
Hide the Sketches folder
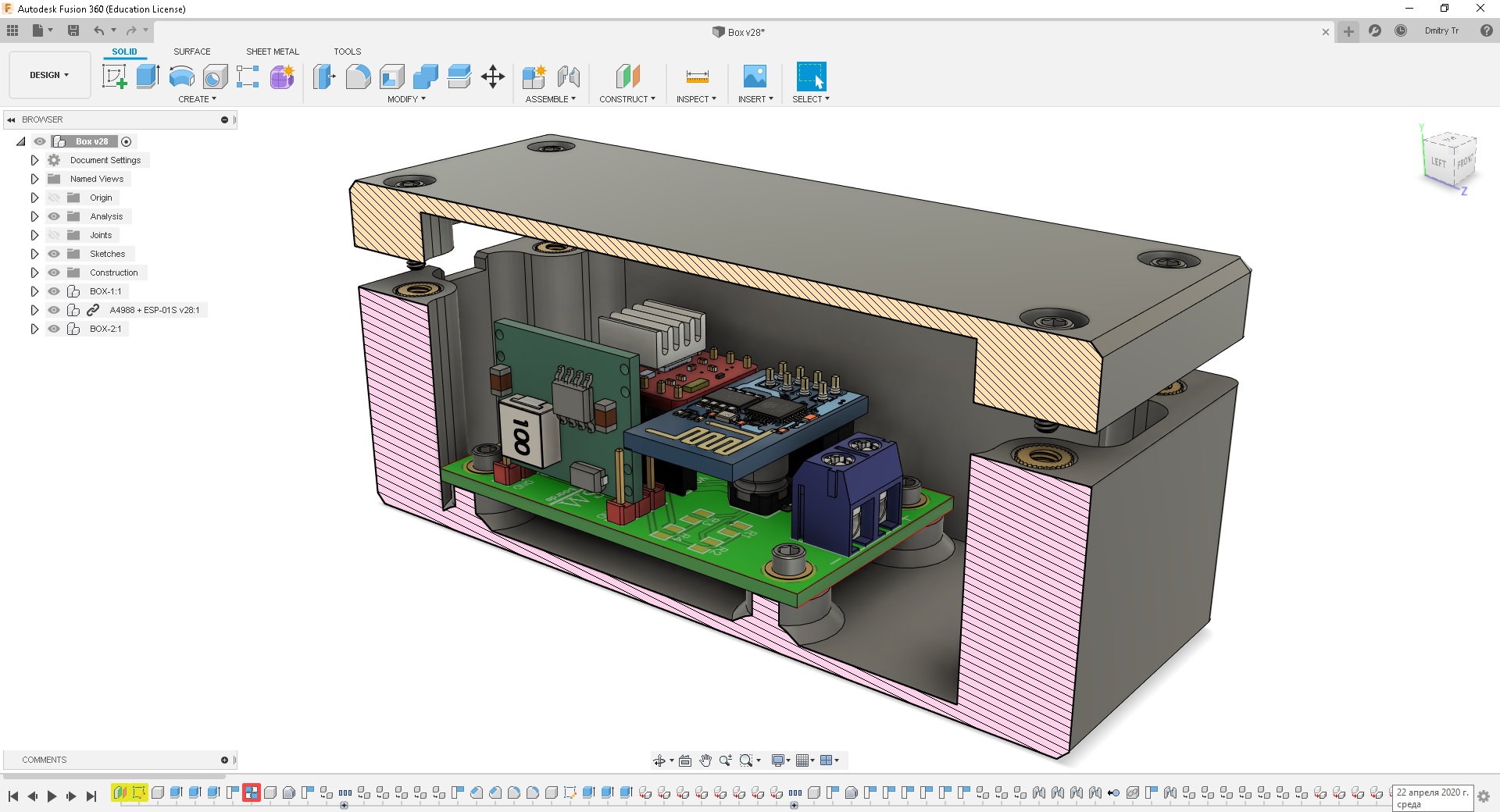(x=54, y=254)
